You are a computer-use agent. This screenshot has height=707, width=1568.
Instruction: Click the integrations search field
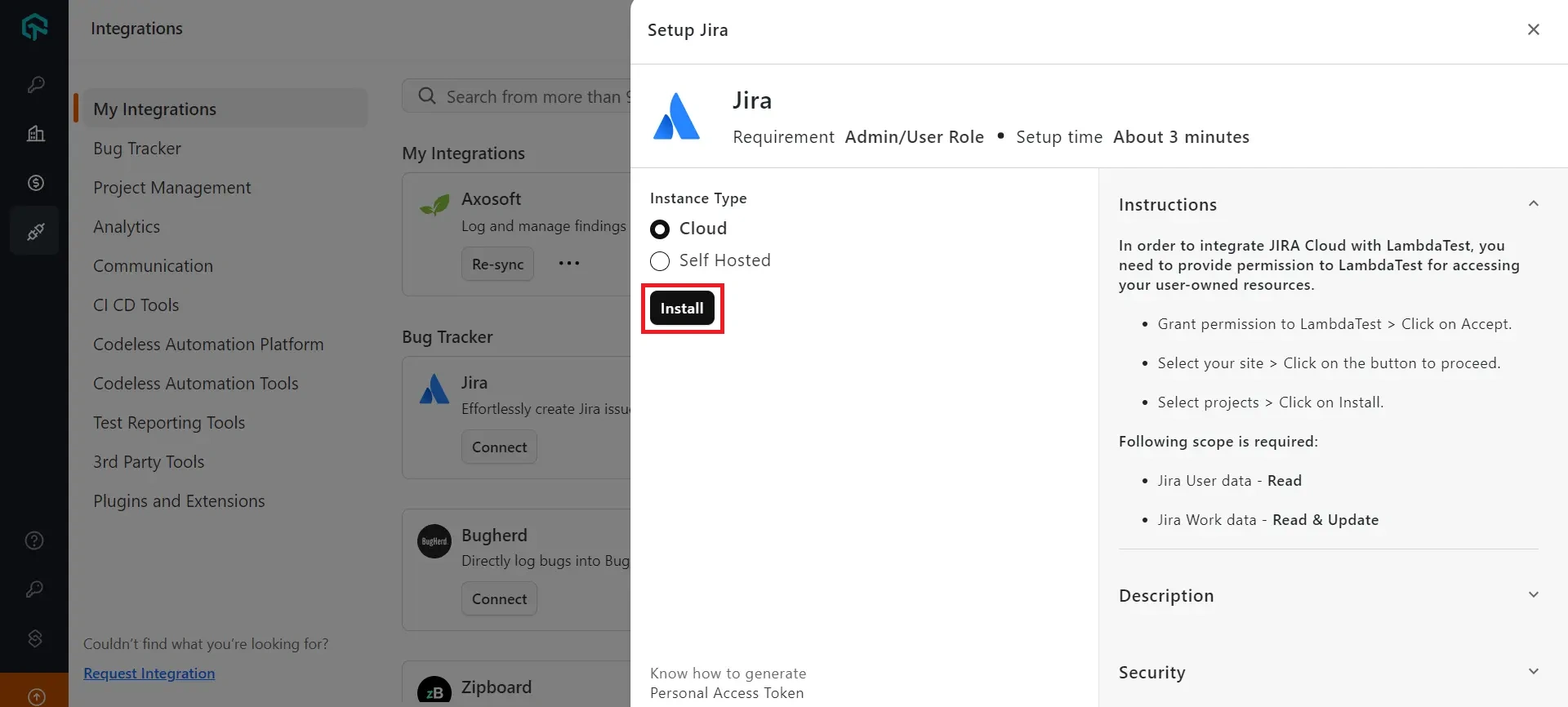(x=531, y=96)
